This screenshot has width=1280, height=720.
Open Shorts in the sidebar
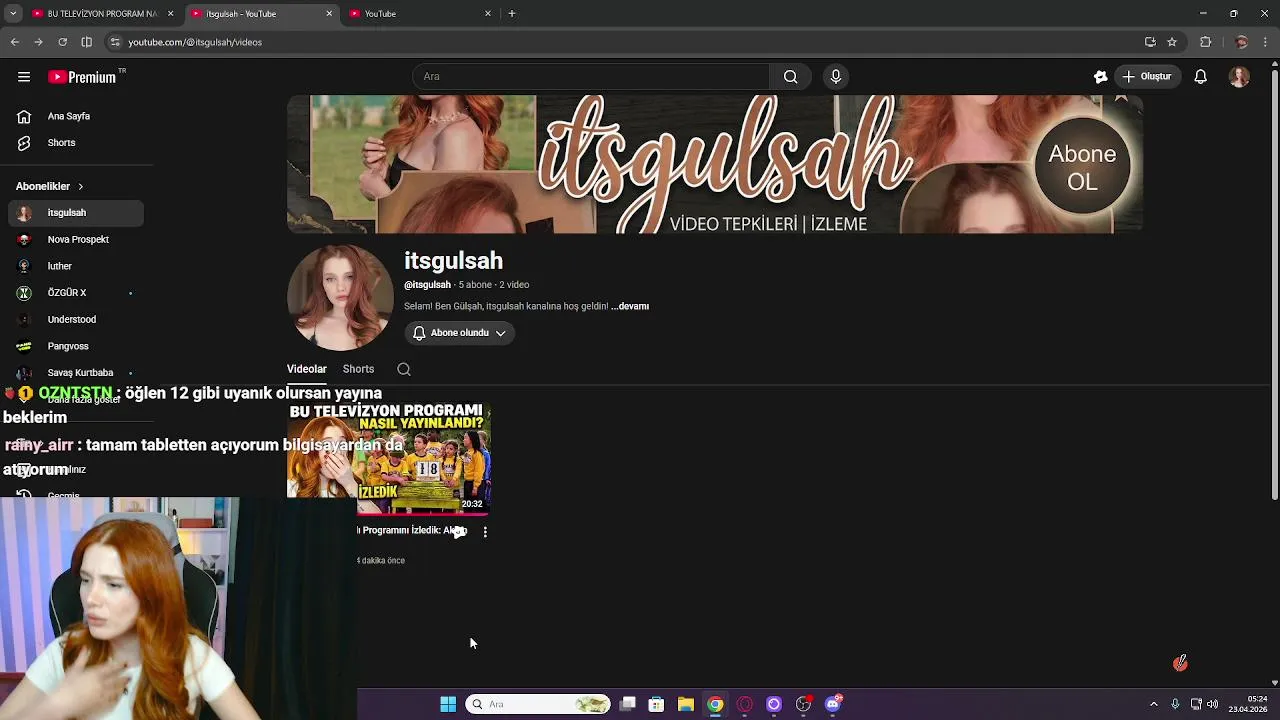pyautogui.click(x=76, y=143)
